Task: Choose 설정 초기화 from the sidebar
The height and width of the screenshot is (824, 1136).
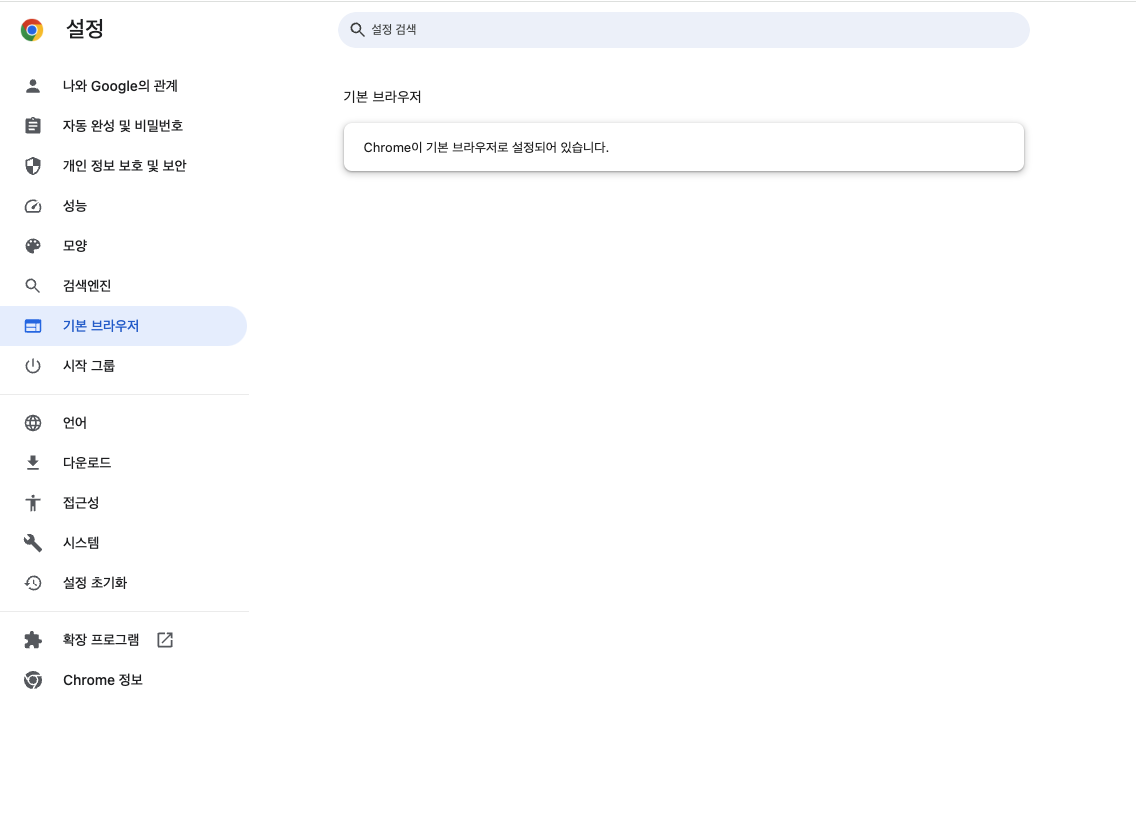Action: pyautogui.click(x=123, y=583)
